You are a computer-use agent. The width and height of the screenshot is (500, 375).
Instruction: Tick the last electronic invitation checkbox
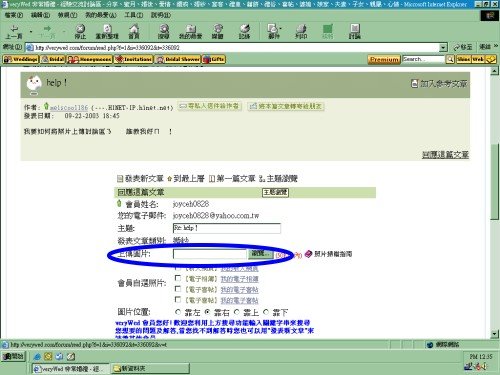pyautogui.click(x=178, y=299)
